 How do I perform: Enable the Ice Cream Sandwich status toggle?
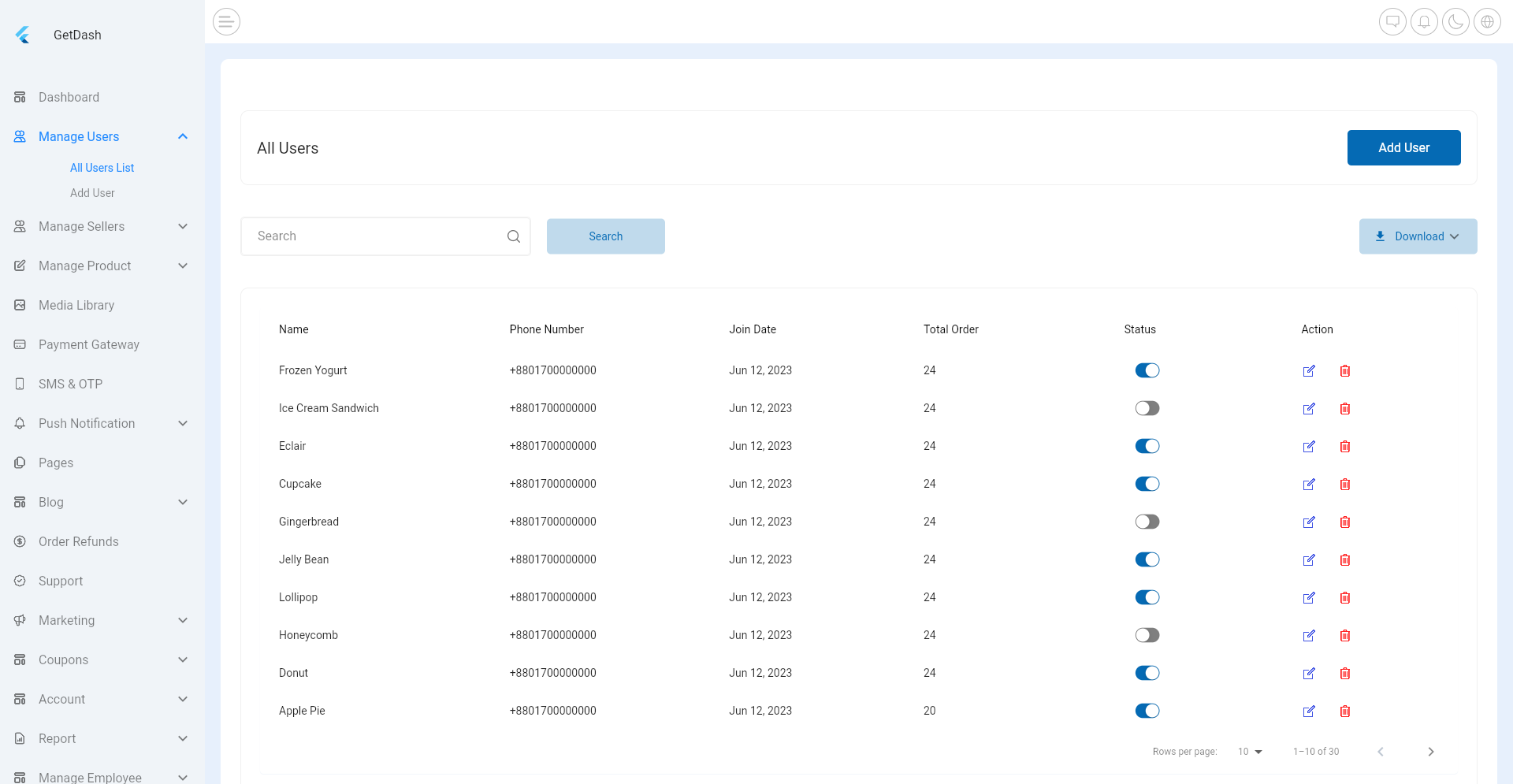[x=1147, y=408]
